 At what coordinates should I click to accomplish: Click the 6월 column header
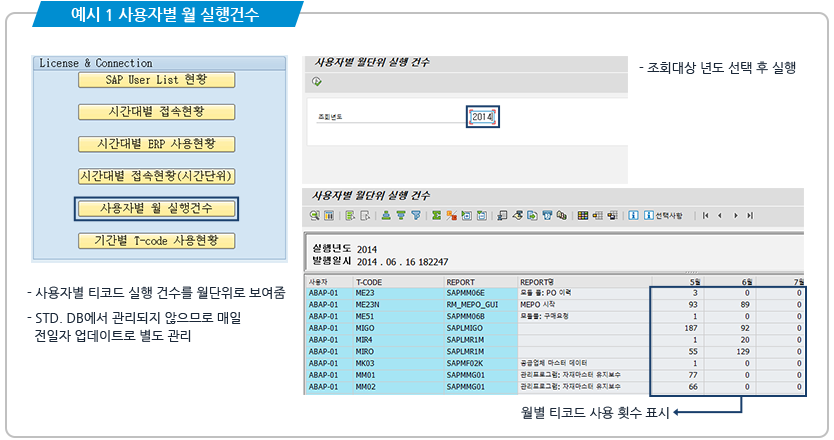click(x=730, y=282)
